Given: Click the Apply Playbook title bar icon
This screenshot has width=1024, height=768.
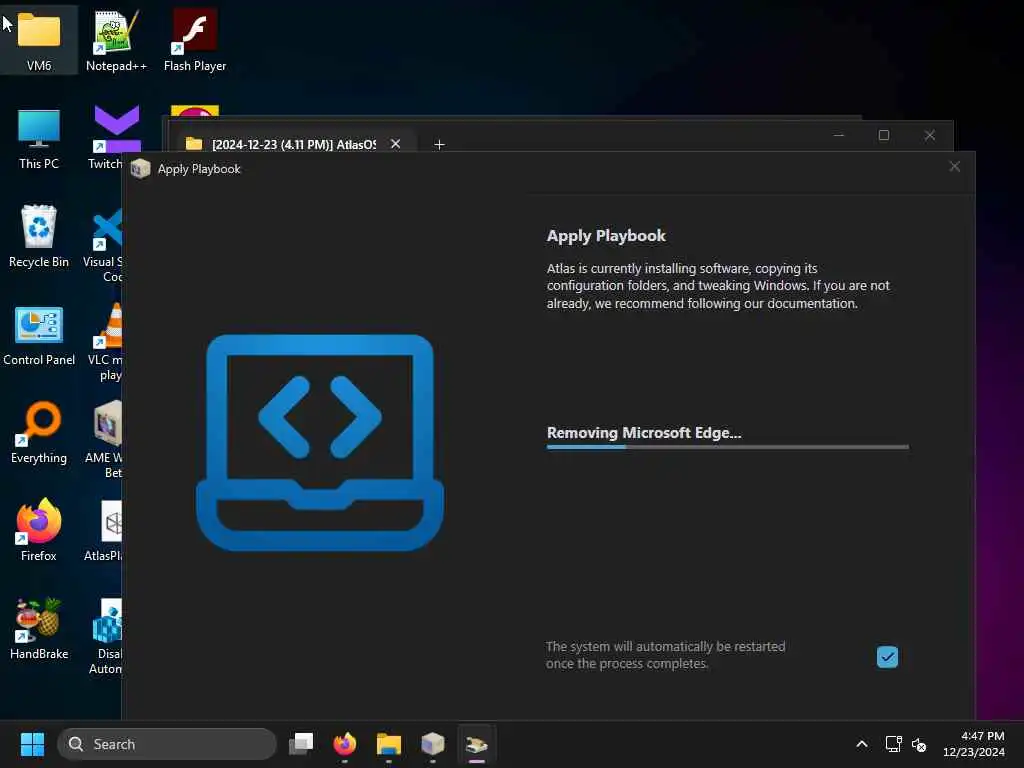Looking at the screenshot, I should [140, 168].
